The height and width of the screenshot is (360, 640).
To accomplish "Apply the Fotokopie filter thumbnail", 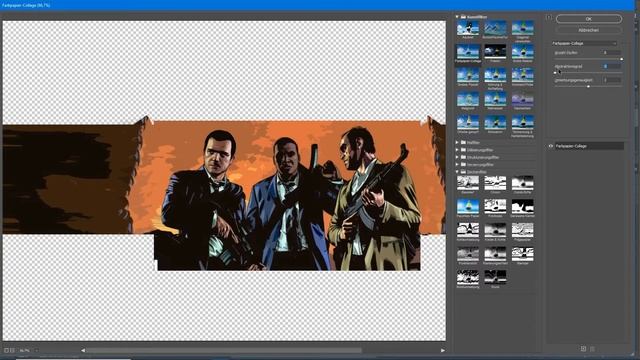I will point(495,206).
